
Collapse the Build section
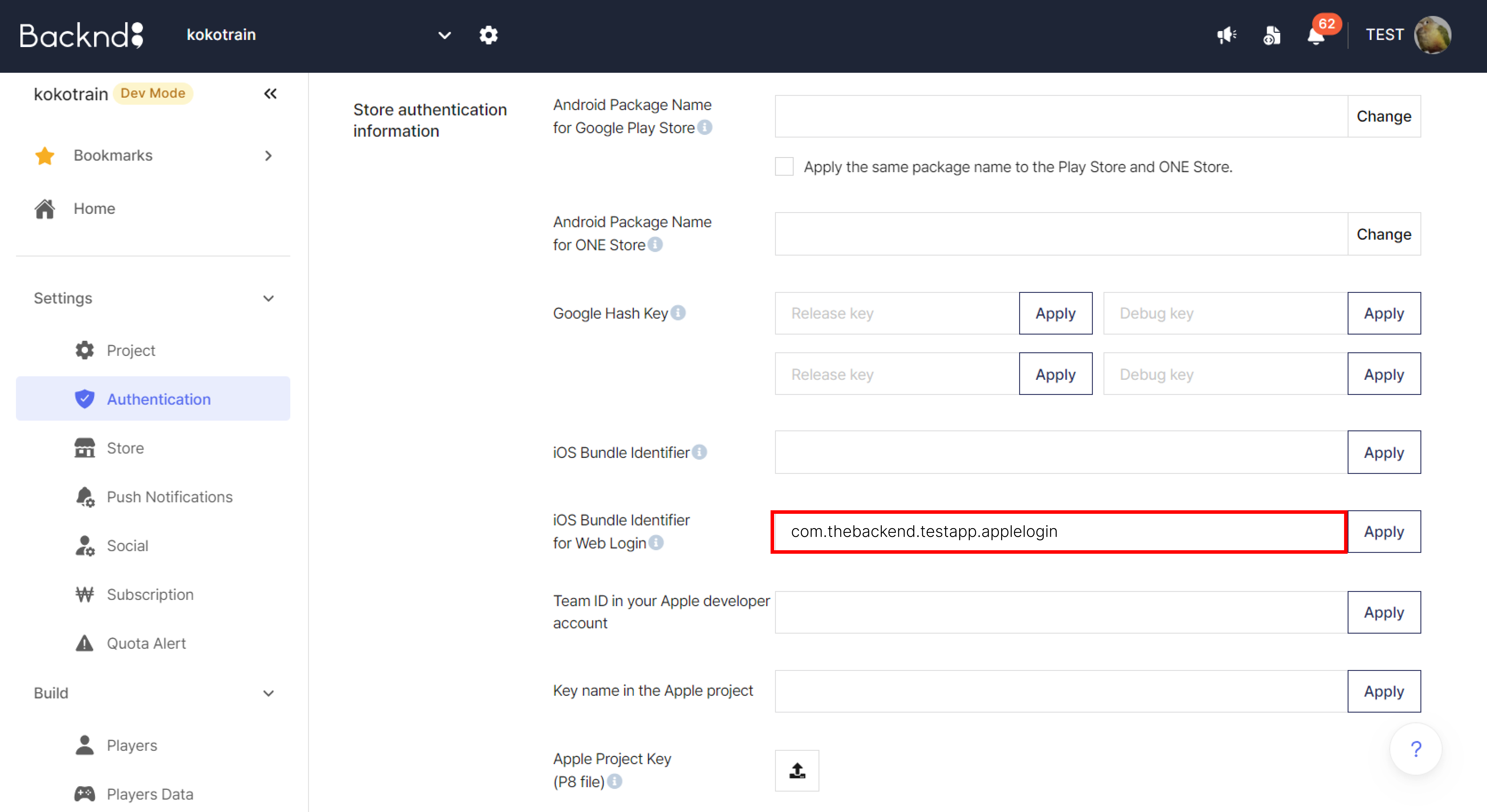pos(268,693)
